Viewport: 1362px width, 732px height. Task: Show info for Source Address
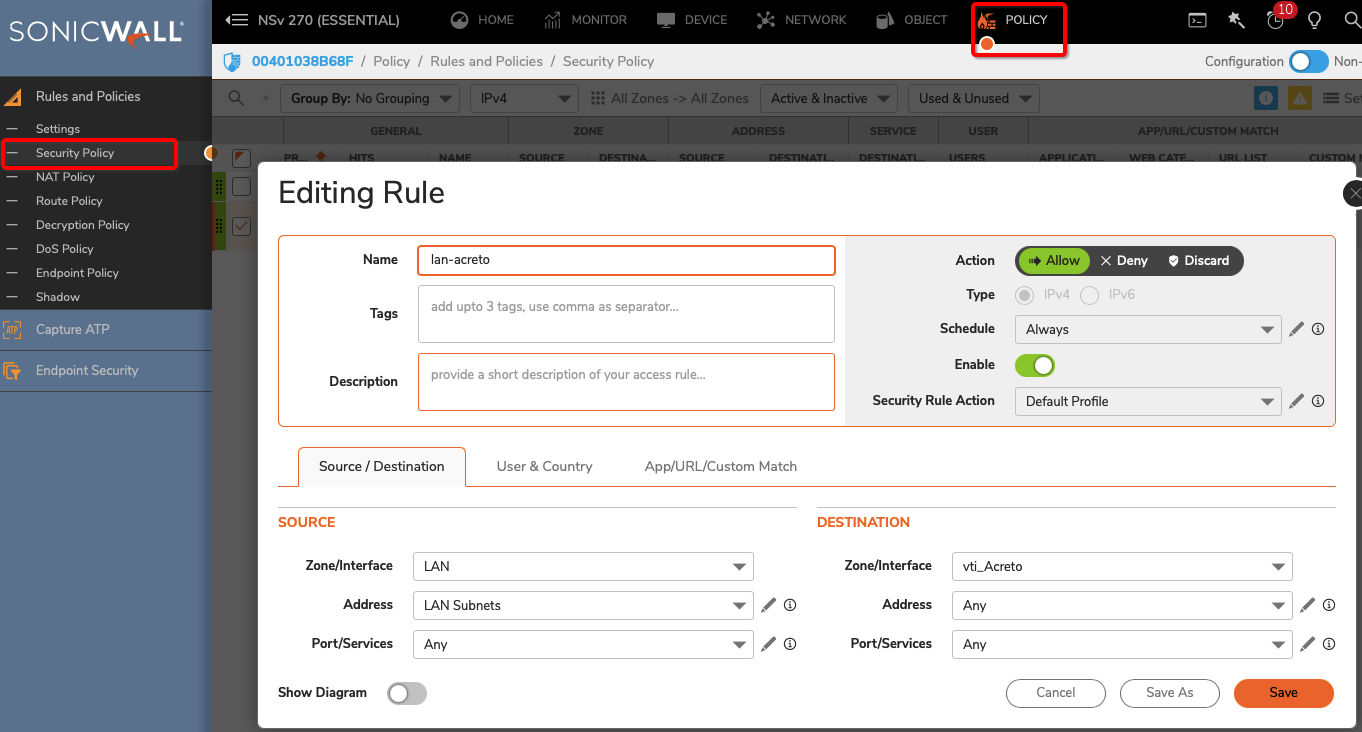pyautogui.click(x=790, y=605)
